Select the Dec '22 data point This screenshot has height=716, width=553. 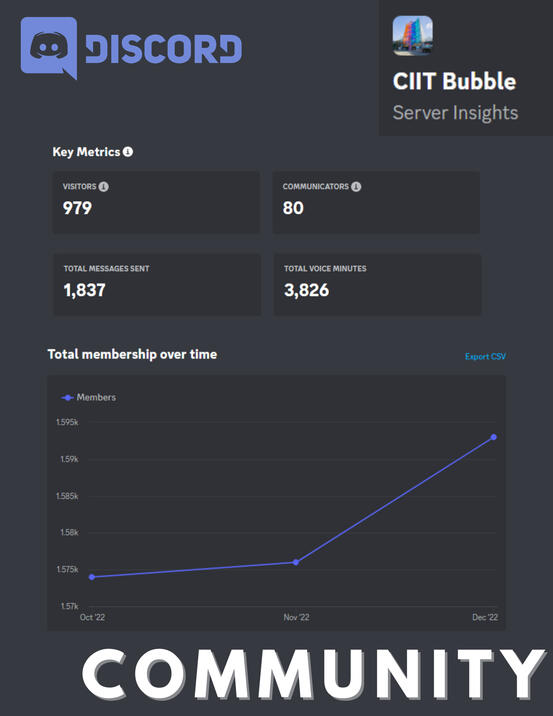[494, 437]
